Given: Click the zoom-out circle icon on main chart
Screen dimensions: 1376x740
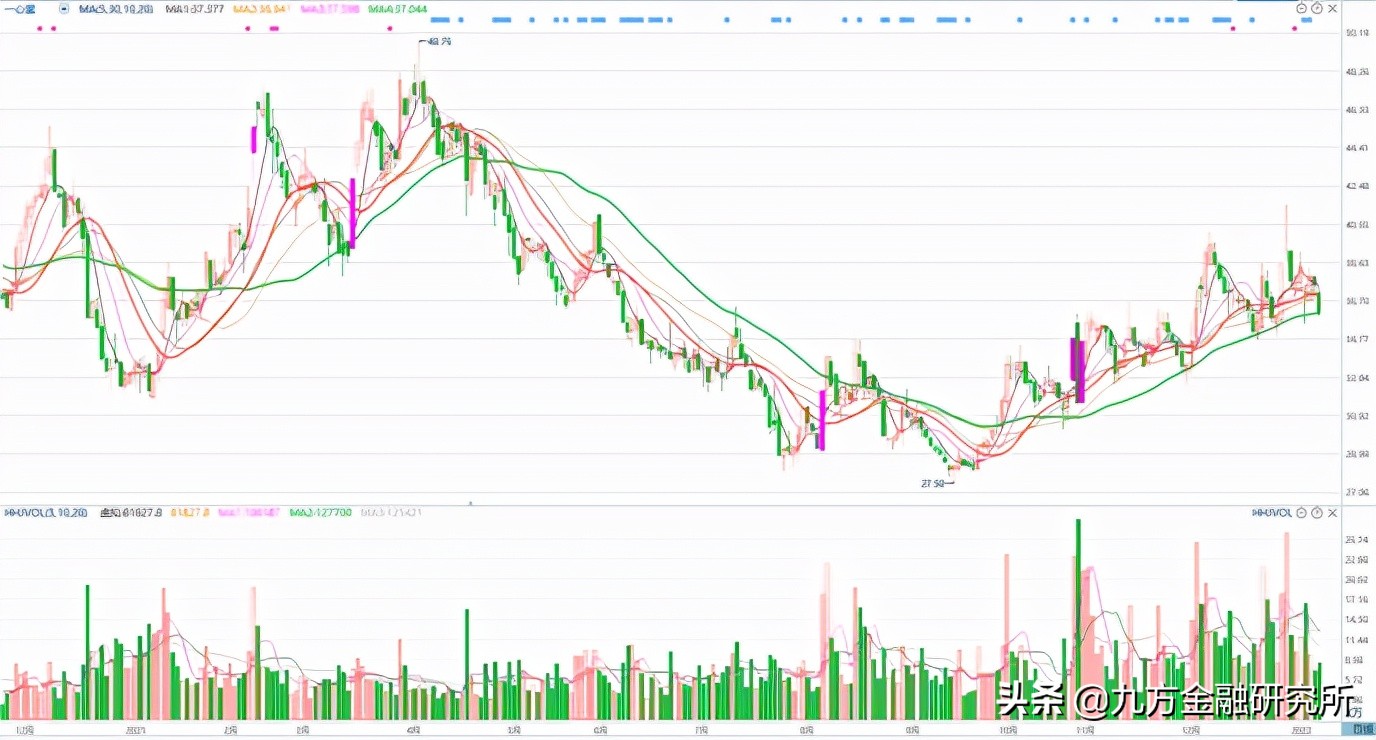Looking at the screenshot, I should pos(1302,8).
